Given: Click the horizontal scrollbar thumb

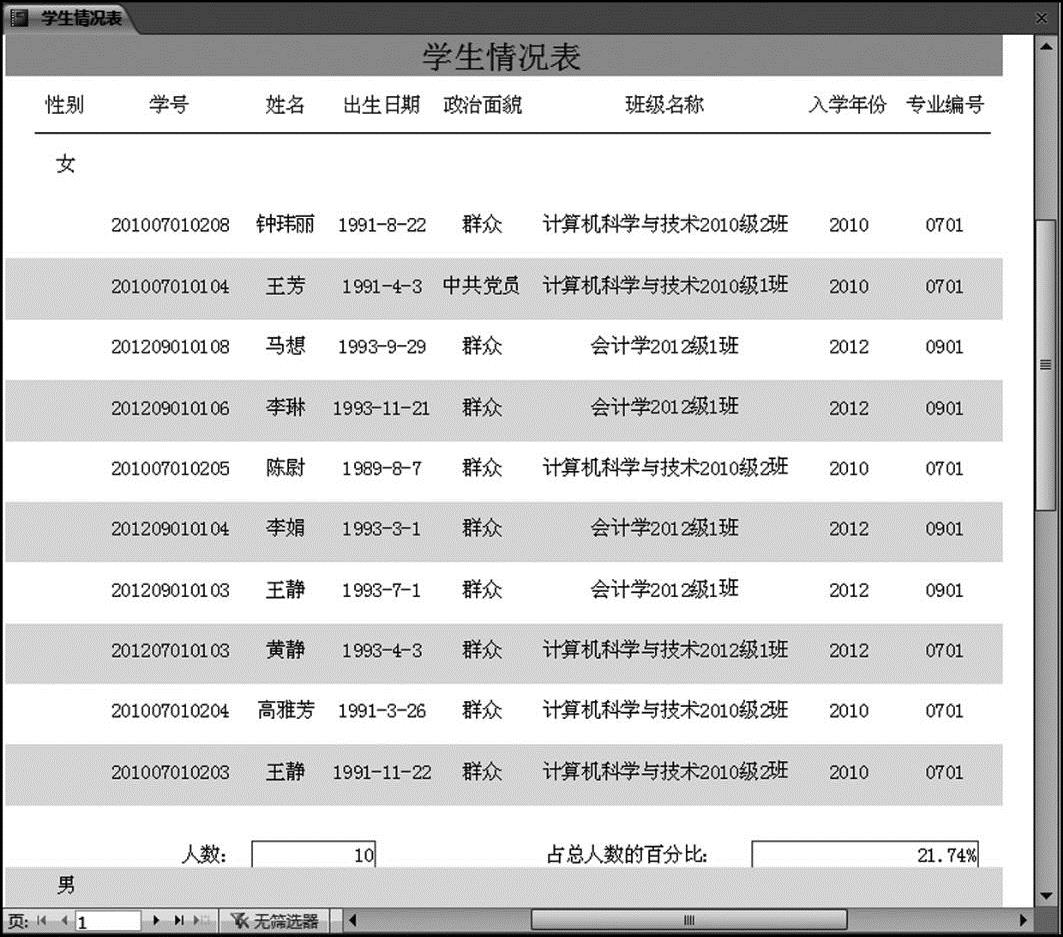Looking at the screenshot, I should point(689,921).
